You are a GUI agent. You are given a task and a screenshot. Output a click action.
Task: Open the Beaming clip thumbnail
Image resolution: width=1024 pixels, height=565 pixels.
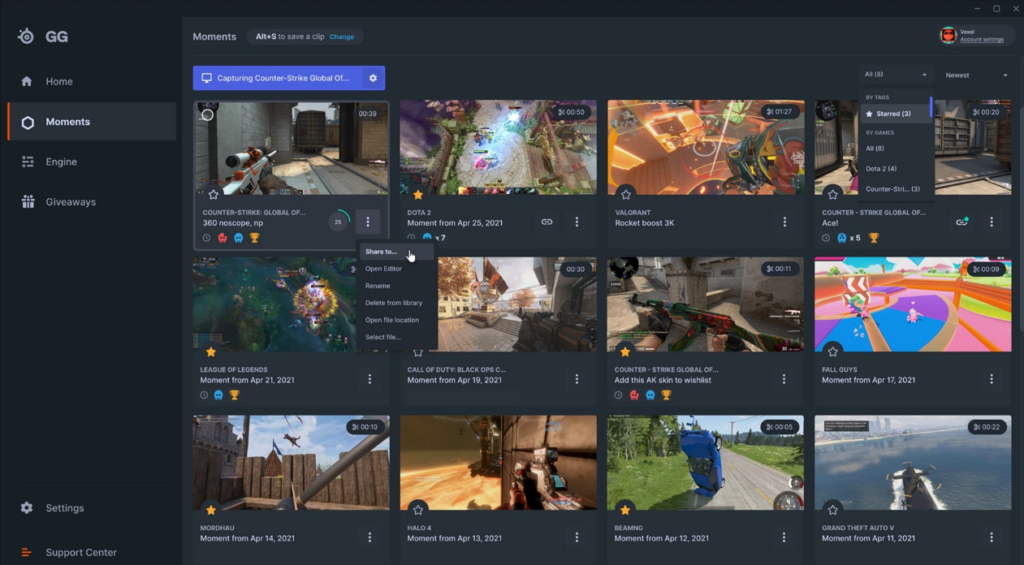[x=705, y=463]
